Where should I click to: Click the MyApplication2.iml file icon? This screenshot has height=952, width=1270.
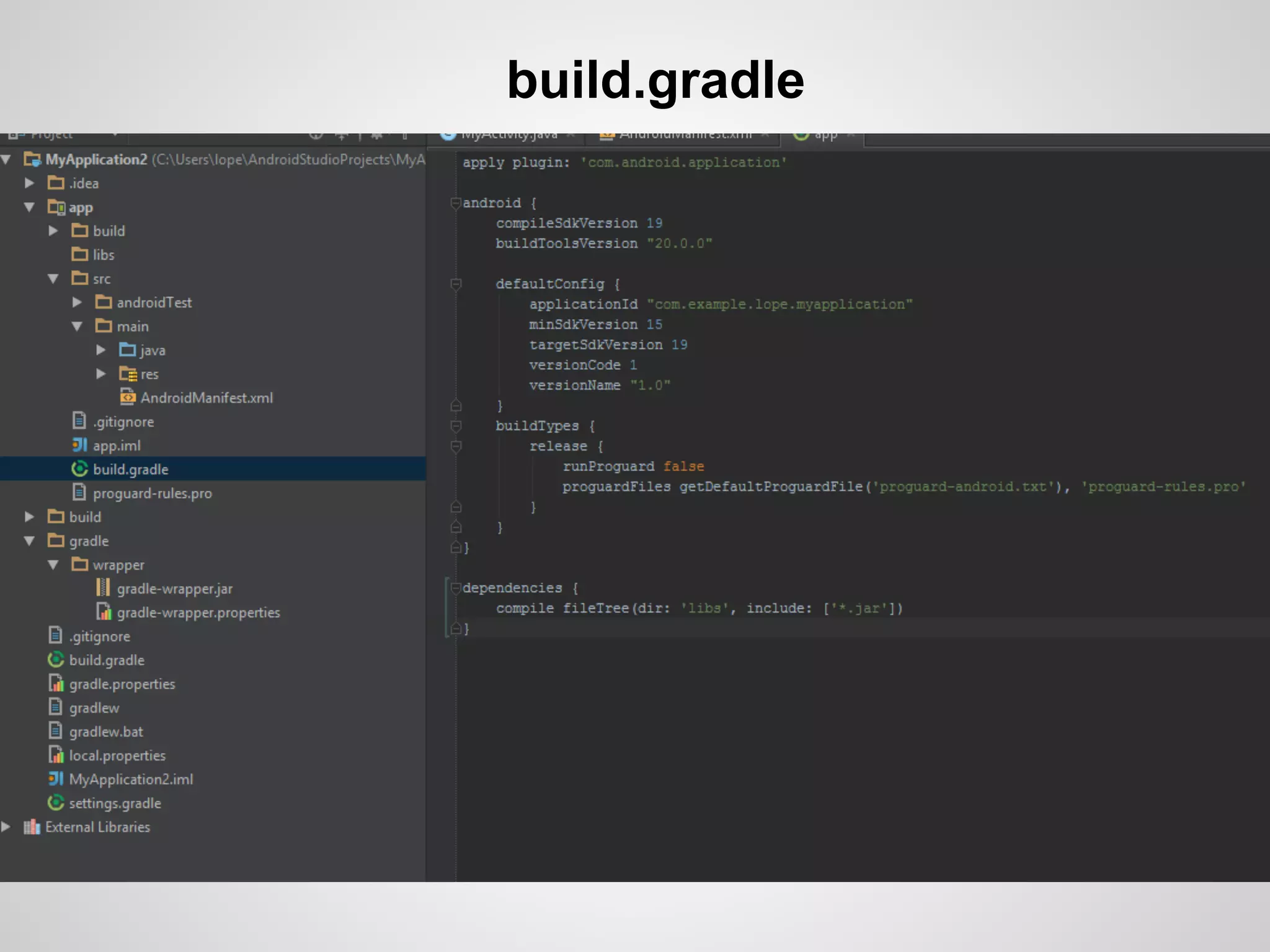(56, 778)
